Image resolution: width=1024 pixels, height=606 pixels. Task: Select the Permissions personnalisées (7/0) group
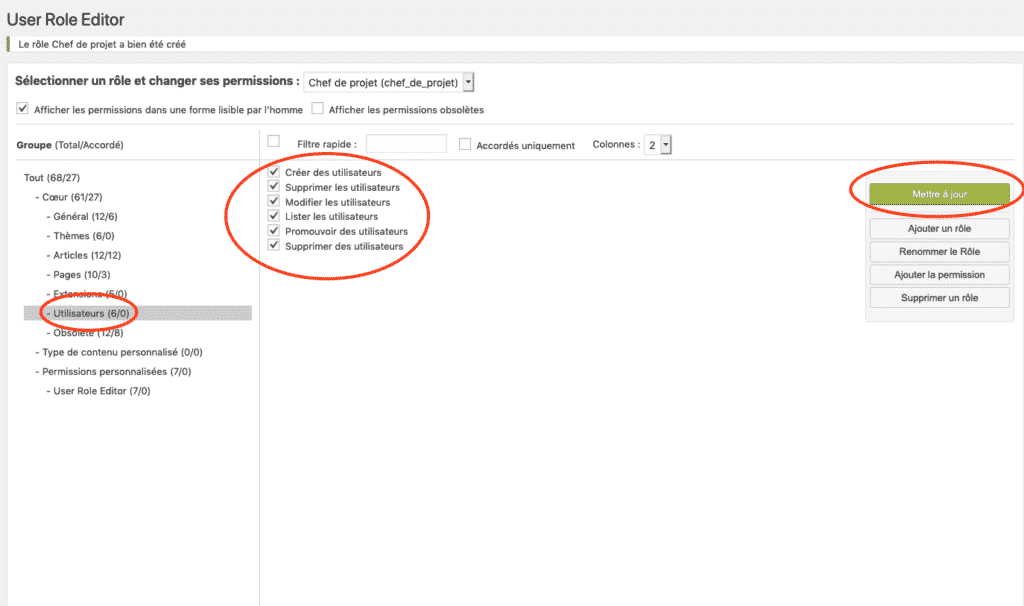[x=118, y=371]
